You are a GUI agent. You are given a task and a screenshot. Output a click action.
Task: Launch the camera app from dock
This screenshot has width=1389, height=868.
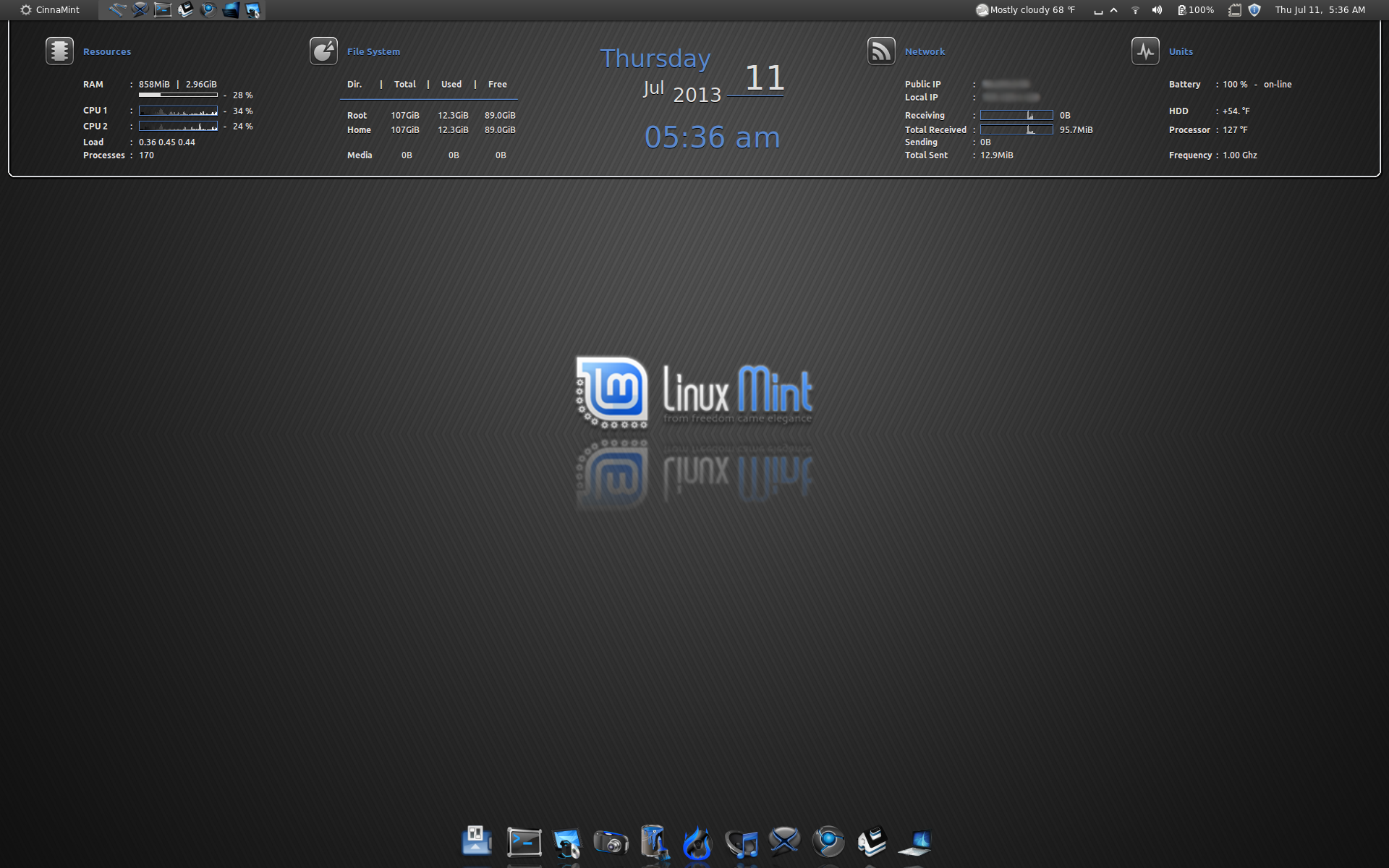[611, 843]
